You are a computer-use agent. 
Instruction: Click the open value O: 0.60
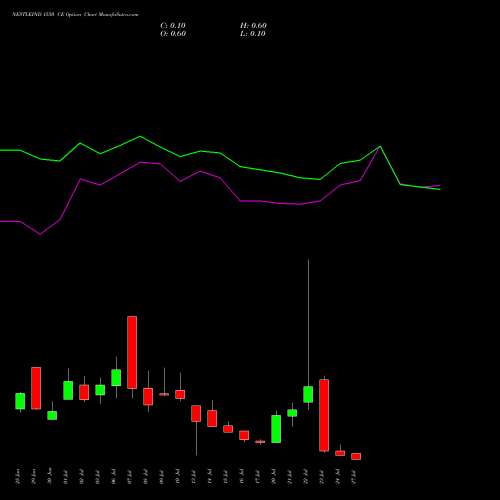click(173, 34)
